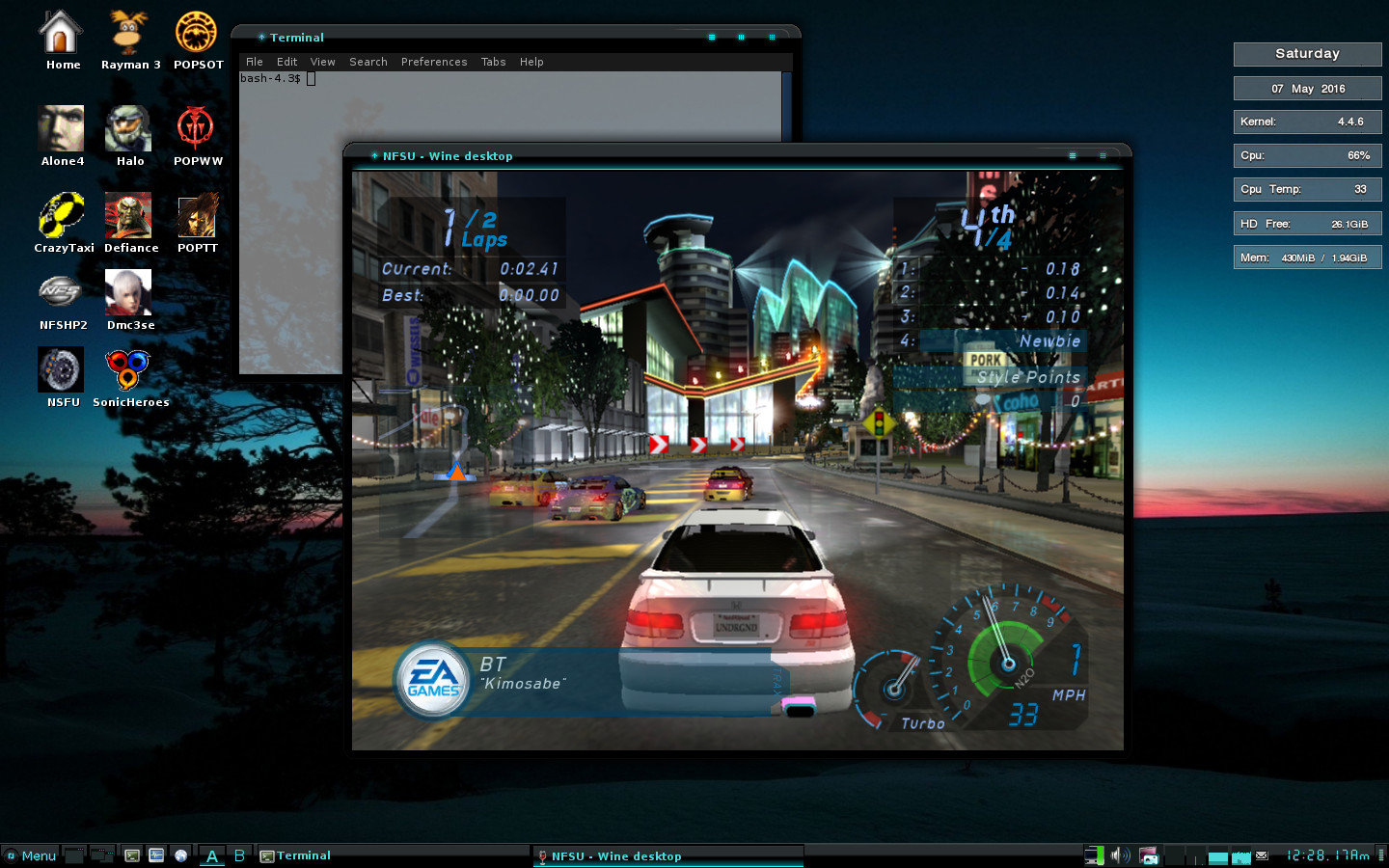1389x868 pixels.
Task: Click the Cpu 66% widget
Action: click(1307, 155)
